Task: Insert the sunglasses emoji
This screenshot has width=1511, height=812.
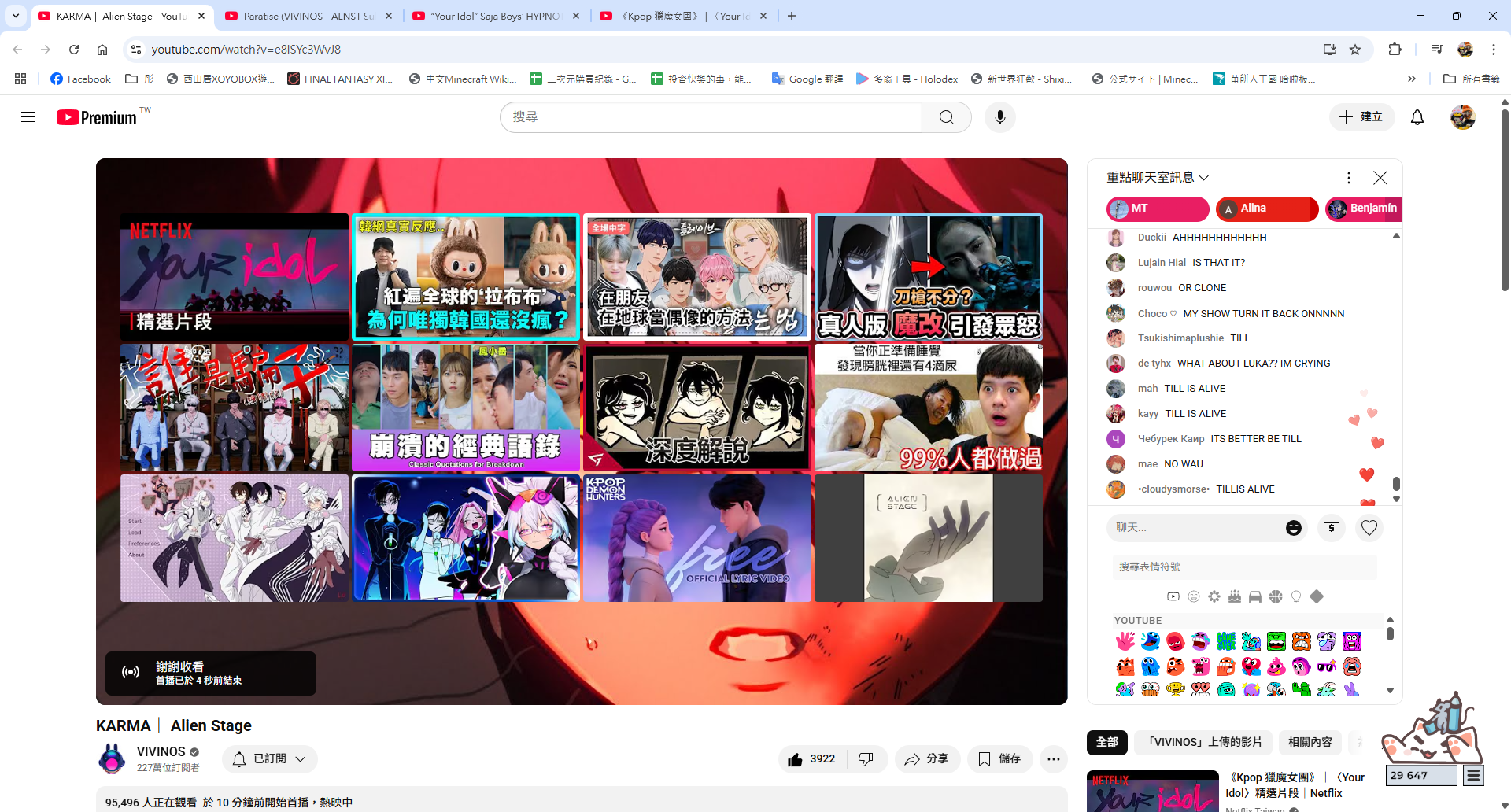Action: click(1327, 666)
